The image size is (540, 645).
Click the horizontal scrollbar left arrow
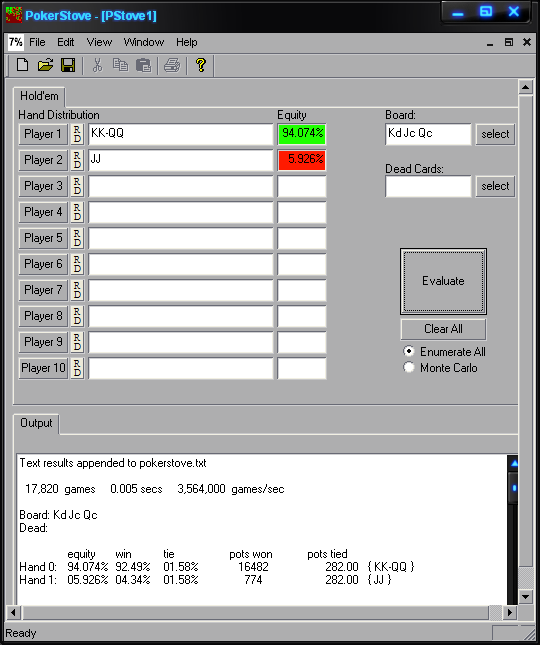pyautogui.click(x=13, y=613)
